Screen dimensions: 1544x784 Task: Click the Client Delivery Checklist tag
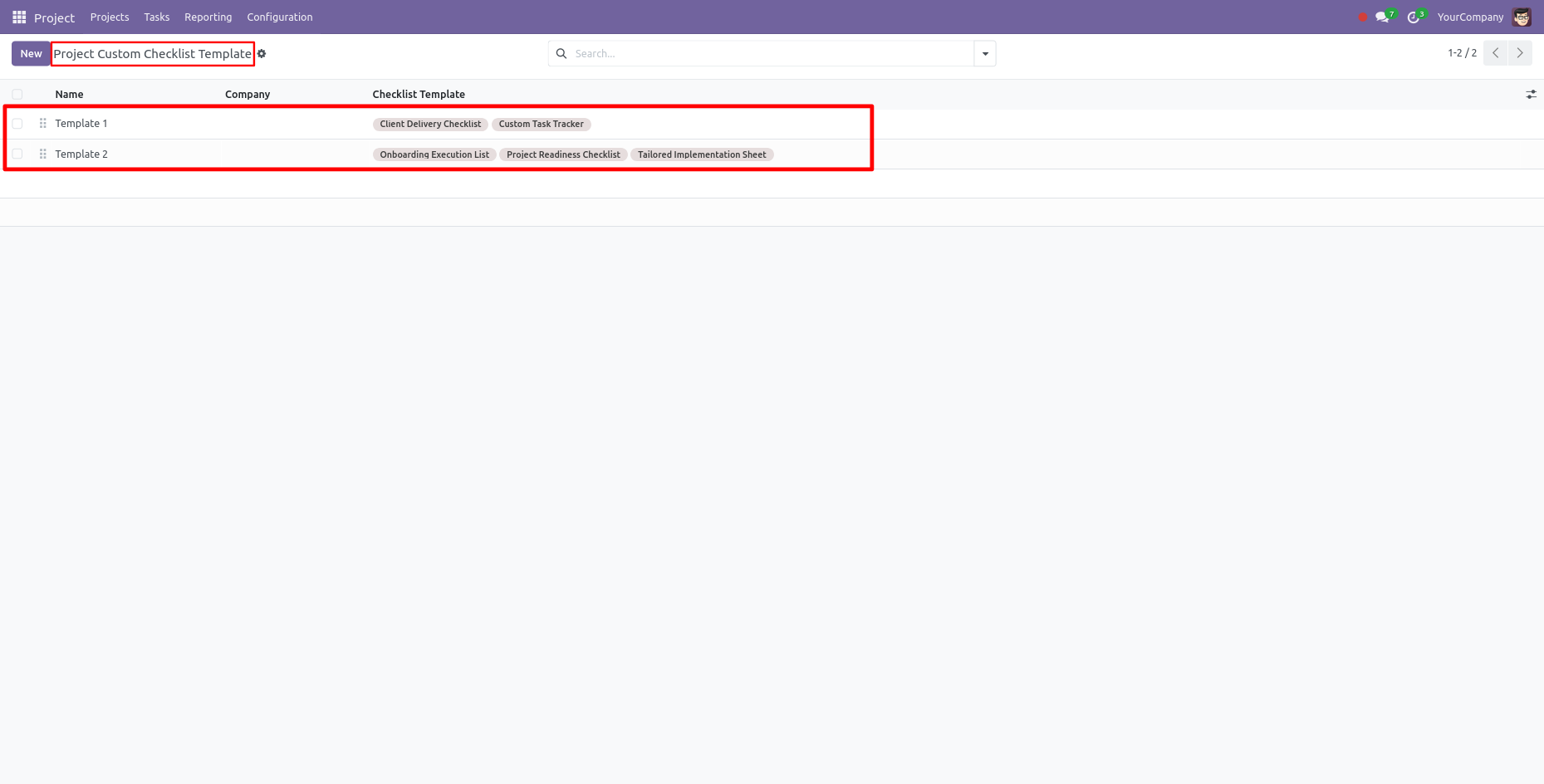[430, 125]
